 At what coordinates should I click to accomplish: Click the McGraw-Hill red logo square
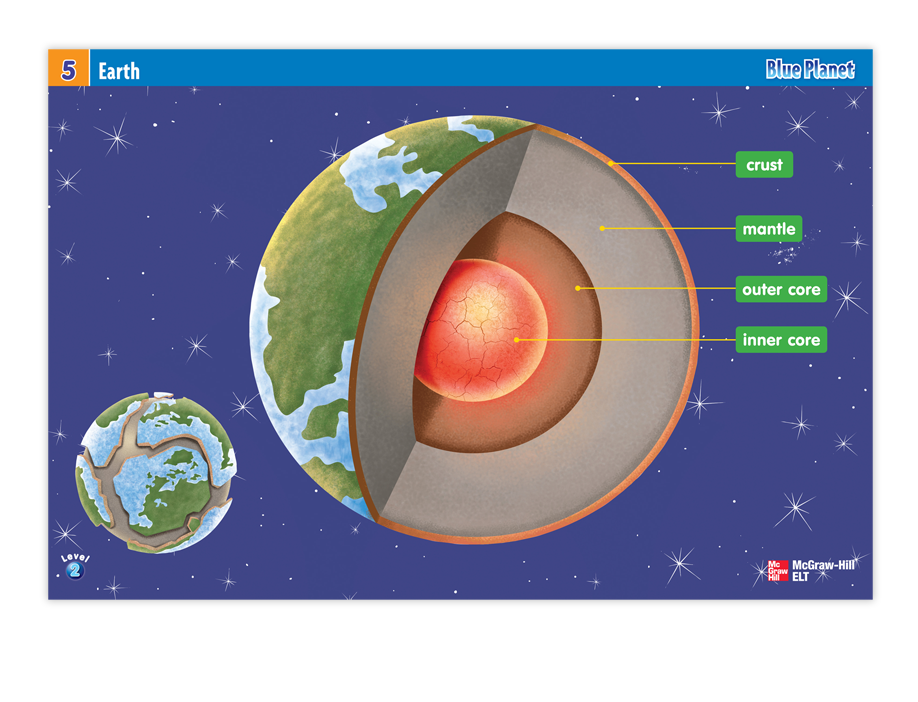(x=777, y=570)
